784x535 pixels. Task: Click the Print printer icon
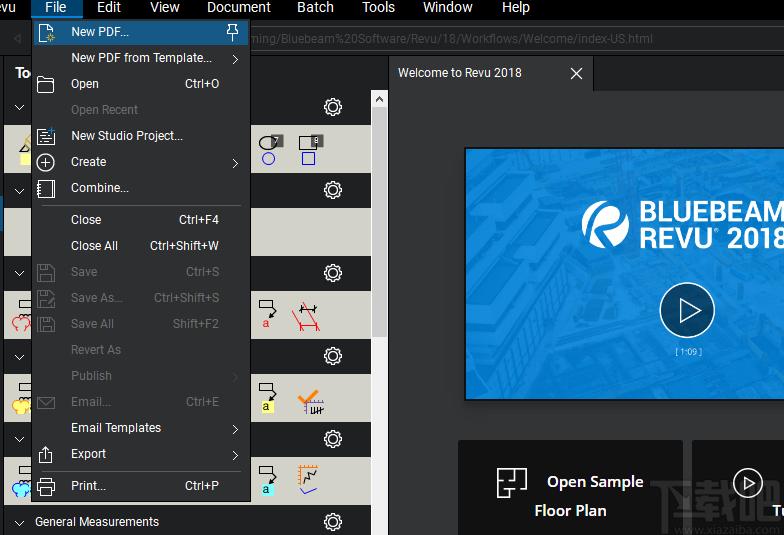pyautogui.click(x=46, y=487)
